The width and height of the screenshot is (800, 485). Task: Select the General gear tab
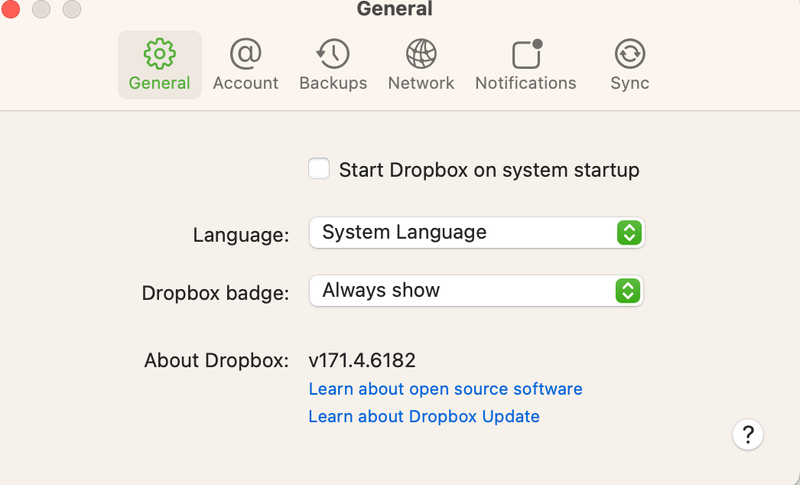pos(160,65)
